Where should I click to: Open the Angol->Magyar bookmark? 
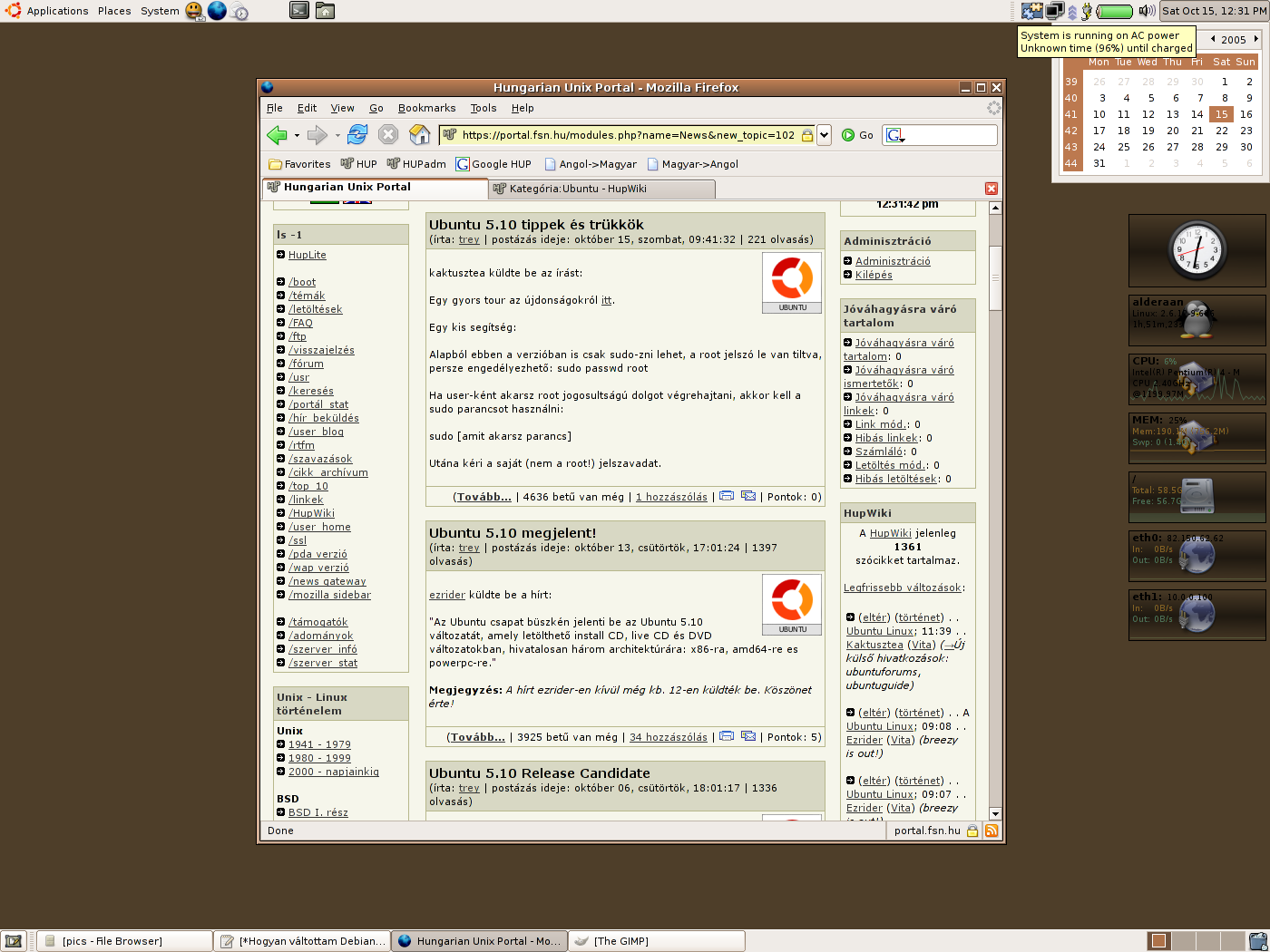590,164
